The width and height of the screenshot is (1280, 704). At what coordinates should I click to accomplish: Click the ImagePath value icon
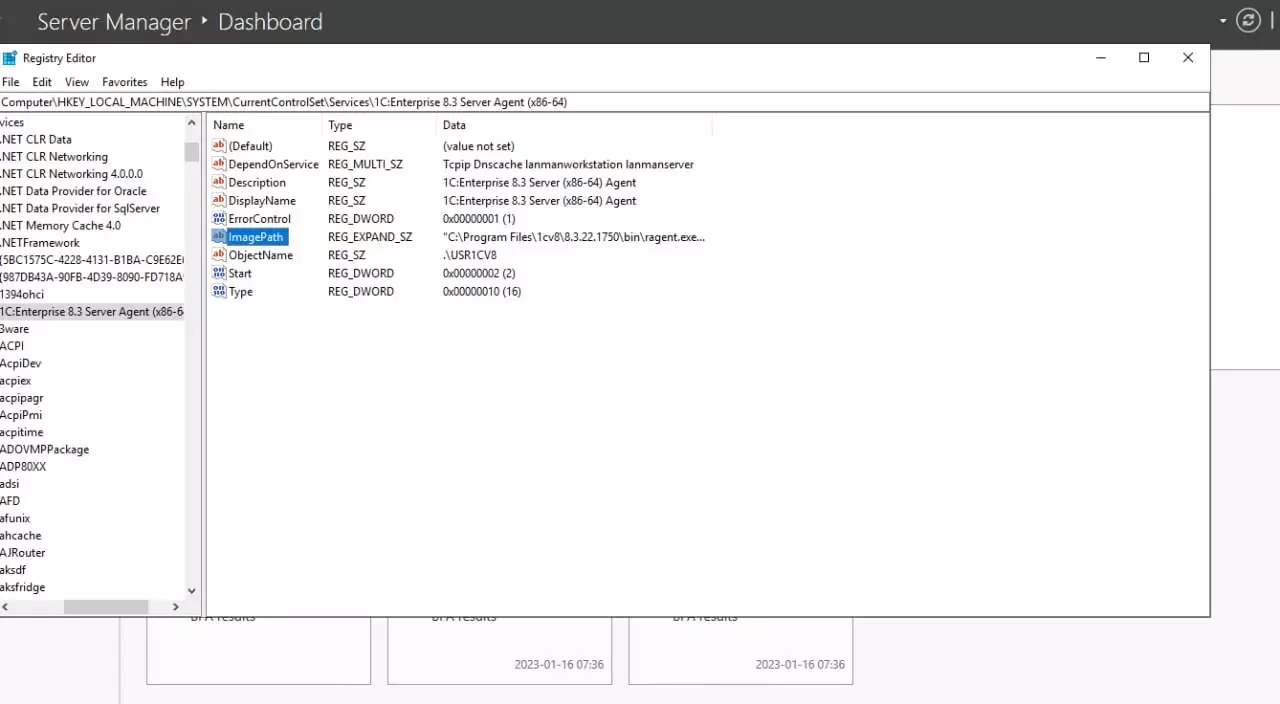(x=219, y=237)
